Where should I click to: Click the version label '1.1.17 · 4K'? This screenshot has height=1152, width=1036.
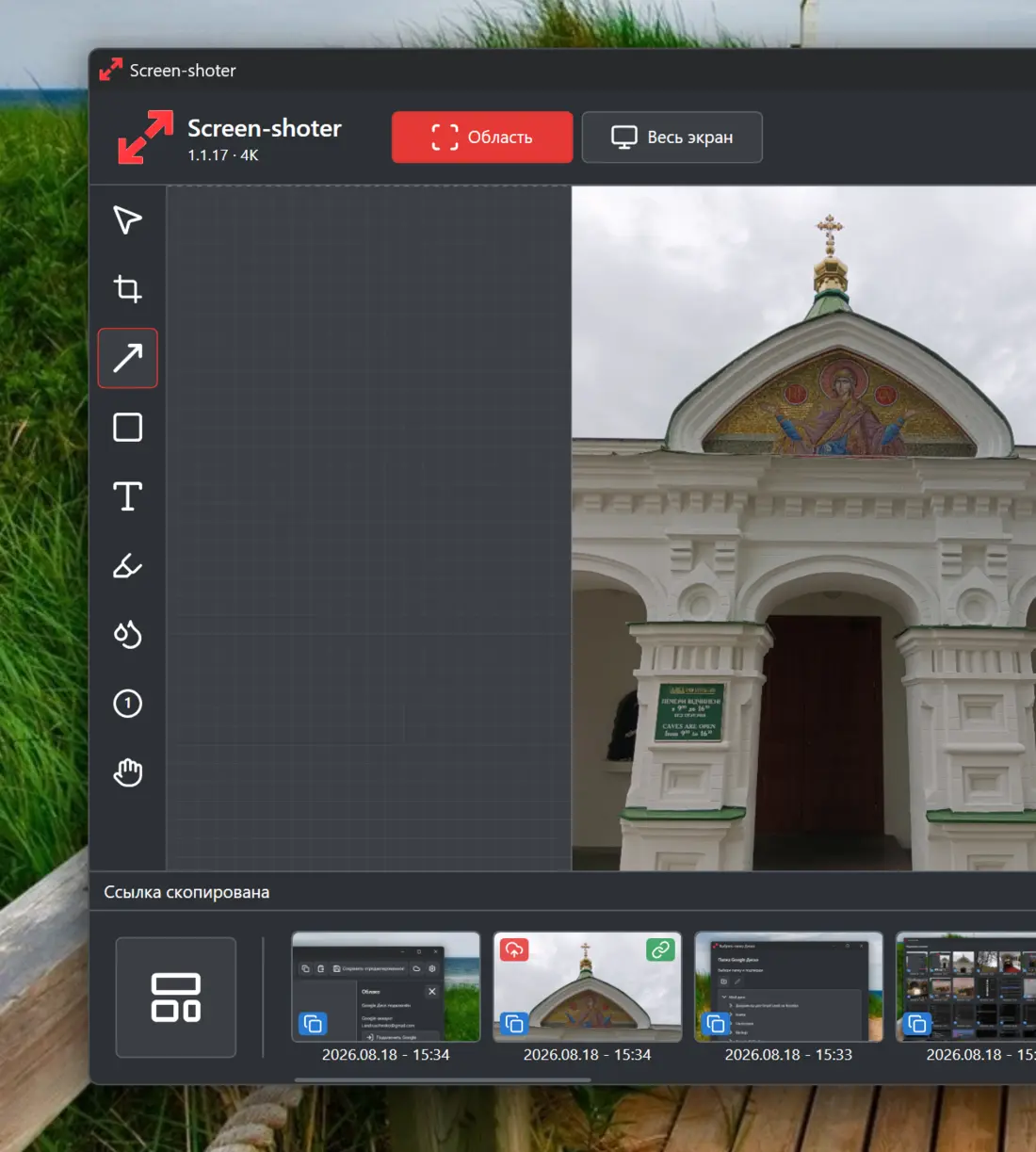click(x=223, y=155)
